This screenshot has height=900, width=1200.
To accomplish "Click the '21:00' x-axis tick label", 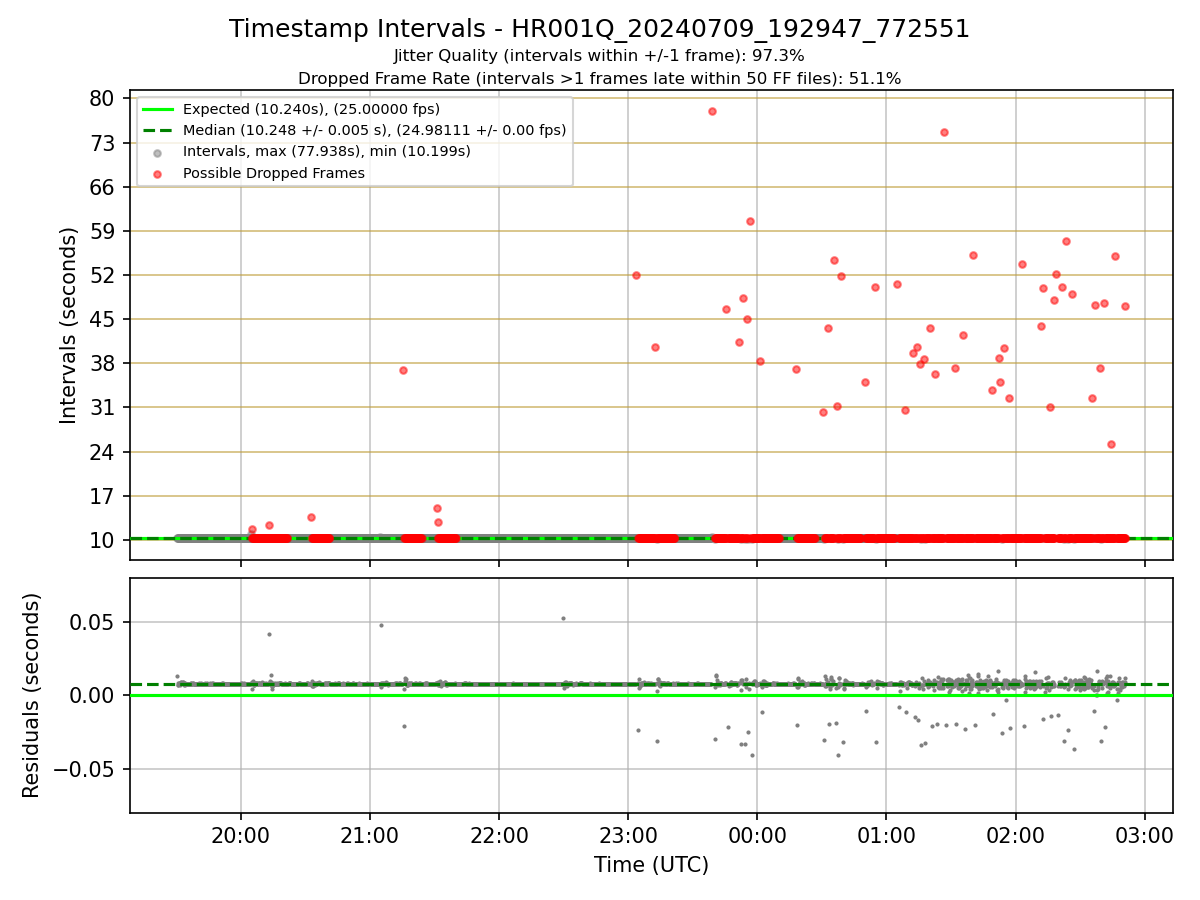I will tap(370, 836).
